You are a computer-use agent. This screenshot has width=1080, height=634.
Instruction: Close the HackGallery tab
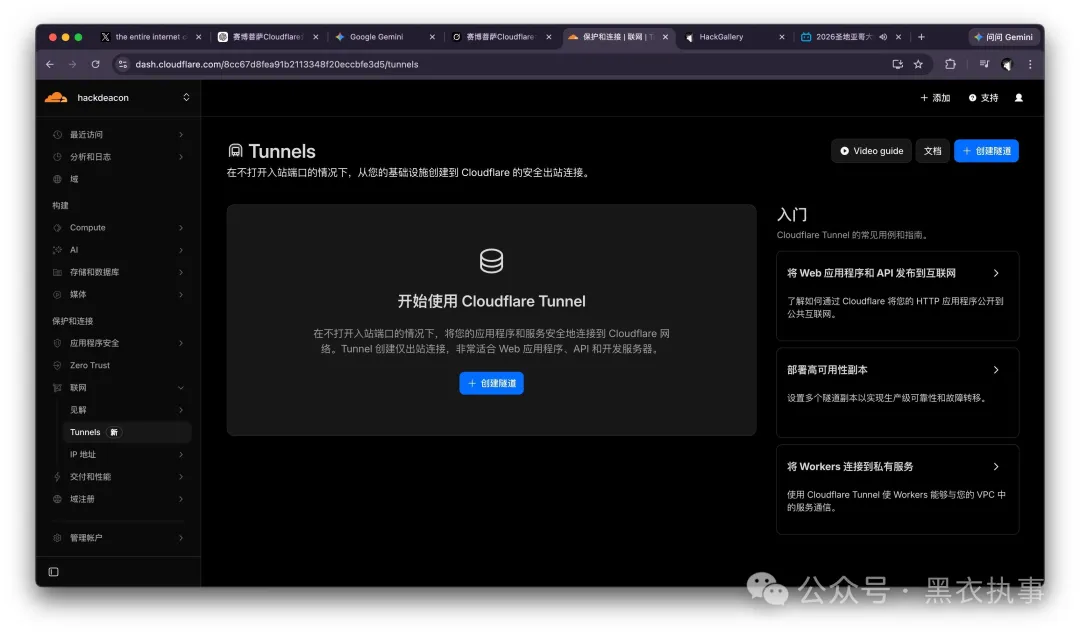tap(782, 37)
